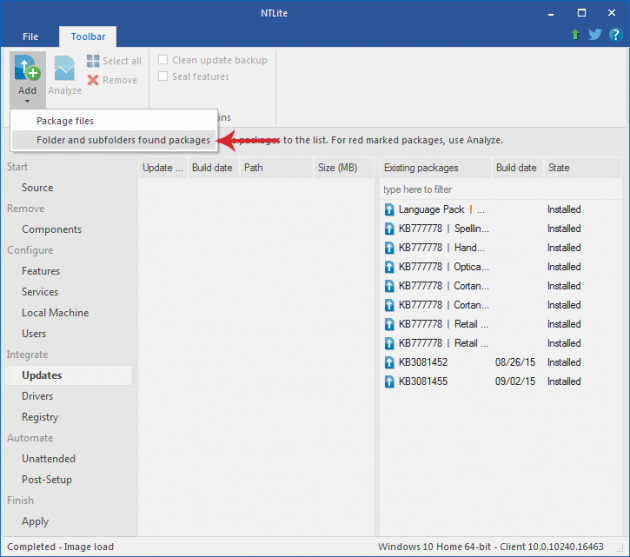The width and height of the screenshot is (630, 557).
Task: Toggle the Seal features checkbox
Action: [163, 77]
